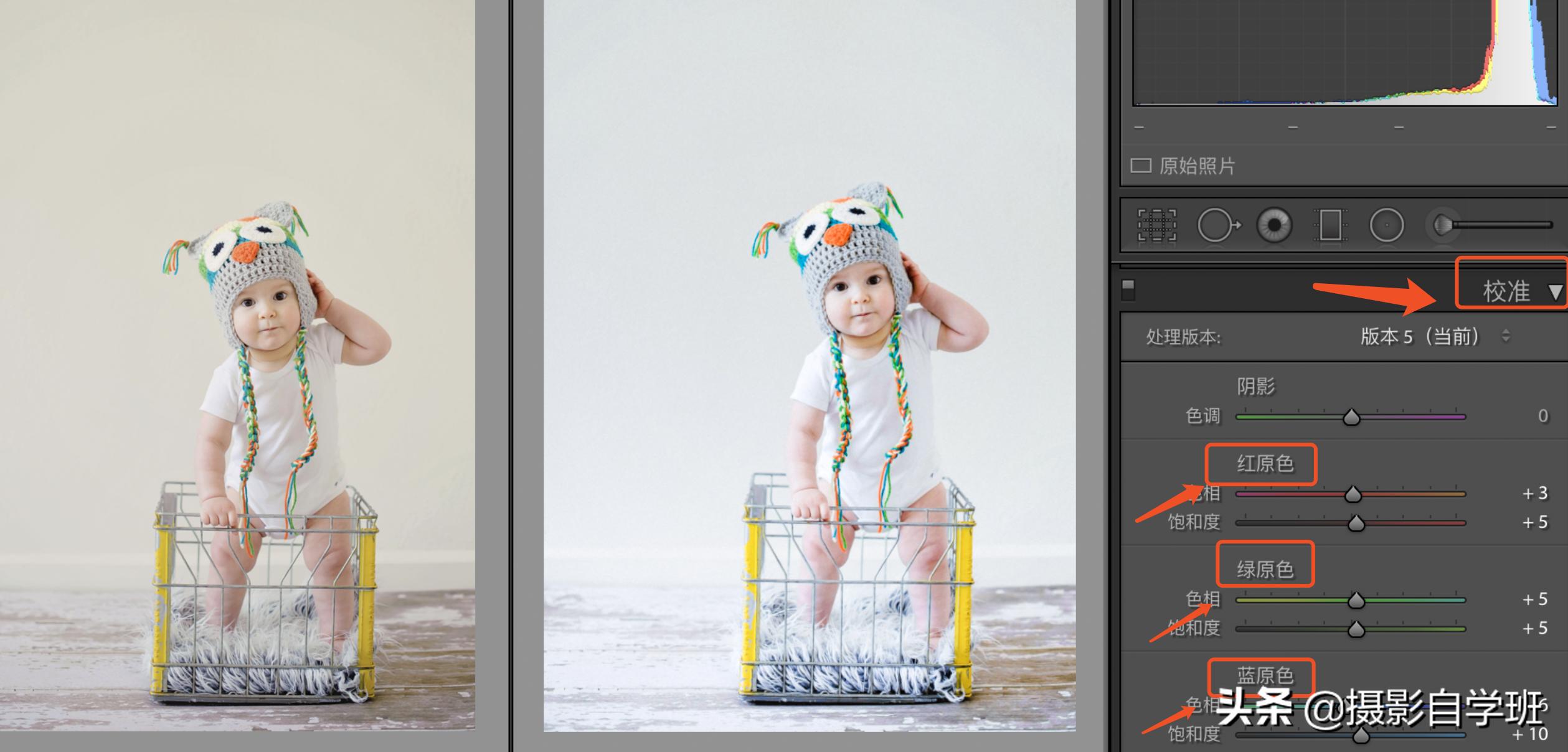
Task: Click the before photo on the left
Action: (x=237, y=364)
